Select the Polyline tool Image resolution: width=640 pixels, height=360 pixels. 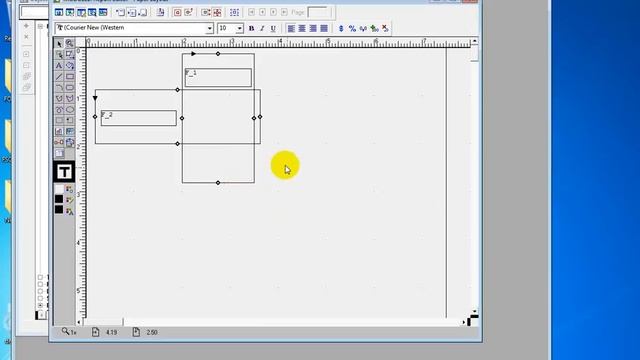coord(70,98)
